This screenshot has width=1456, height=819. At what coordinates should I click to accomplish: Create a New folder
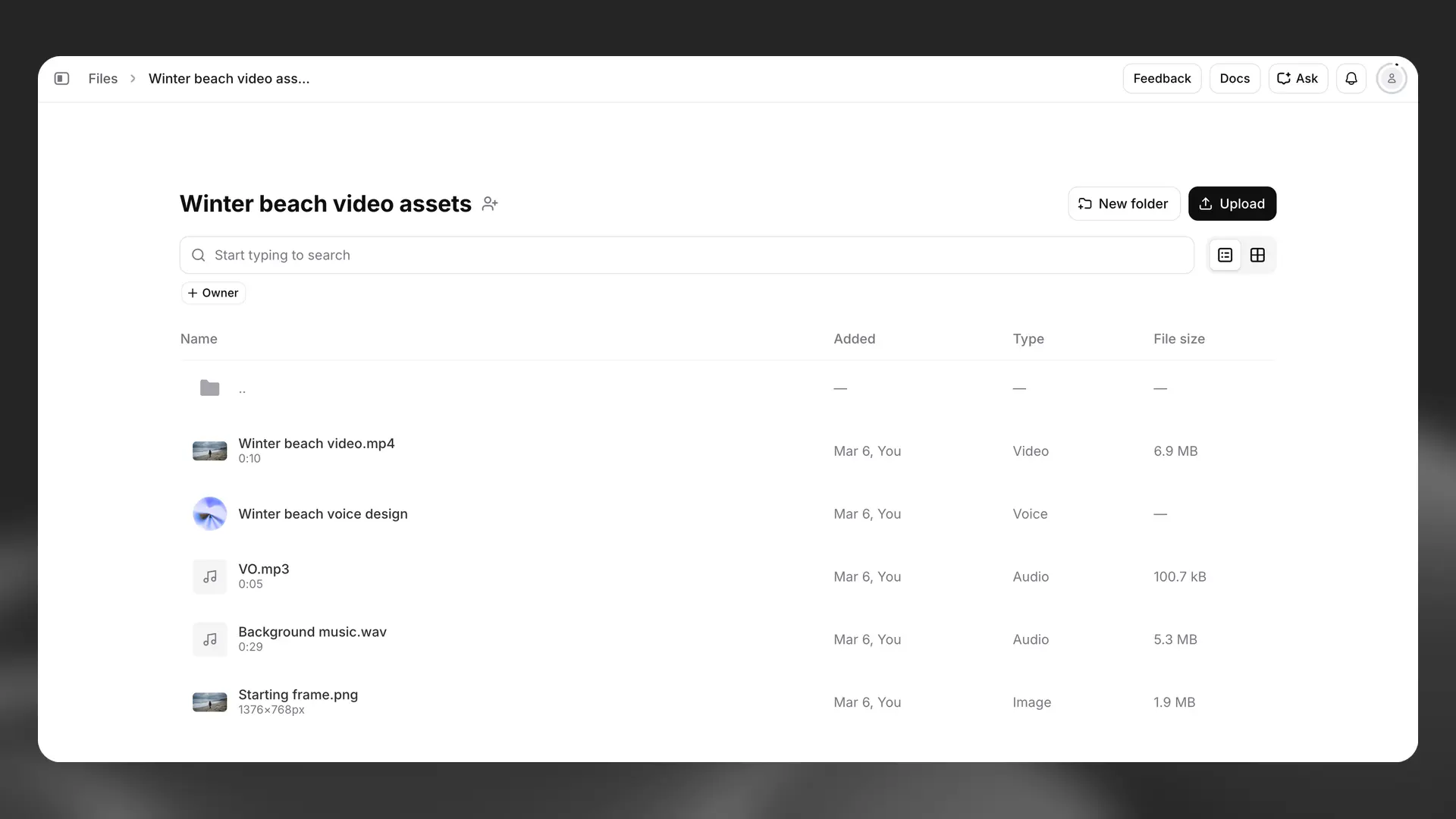click(1123, 203)
